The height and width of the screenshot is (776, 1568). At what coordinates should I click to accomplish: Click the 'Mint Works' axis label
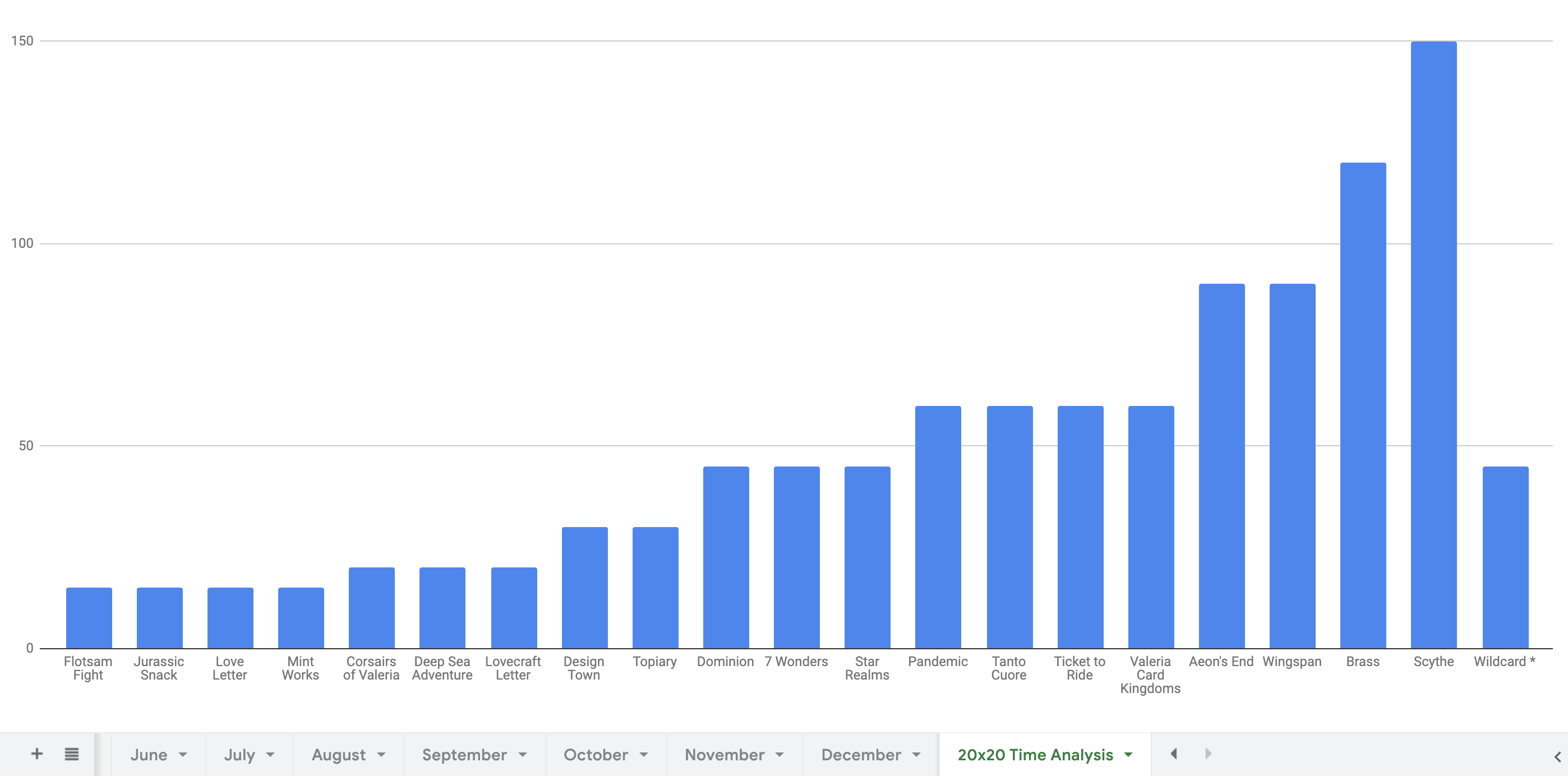pos(300,668)
